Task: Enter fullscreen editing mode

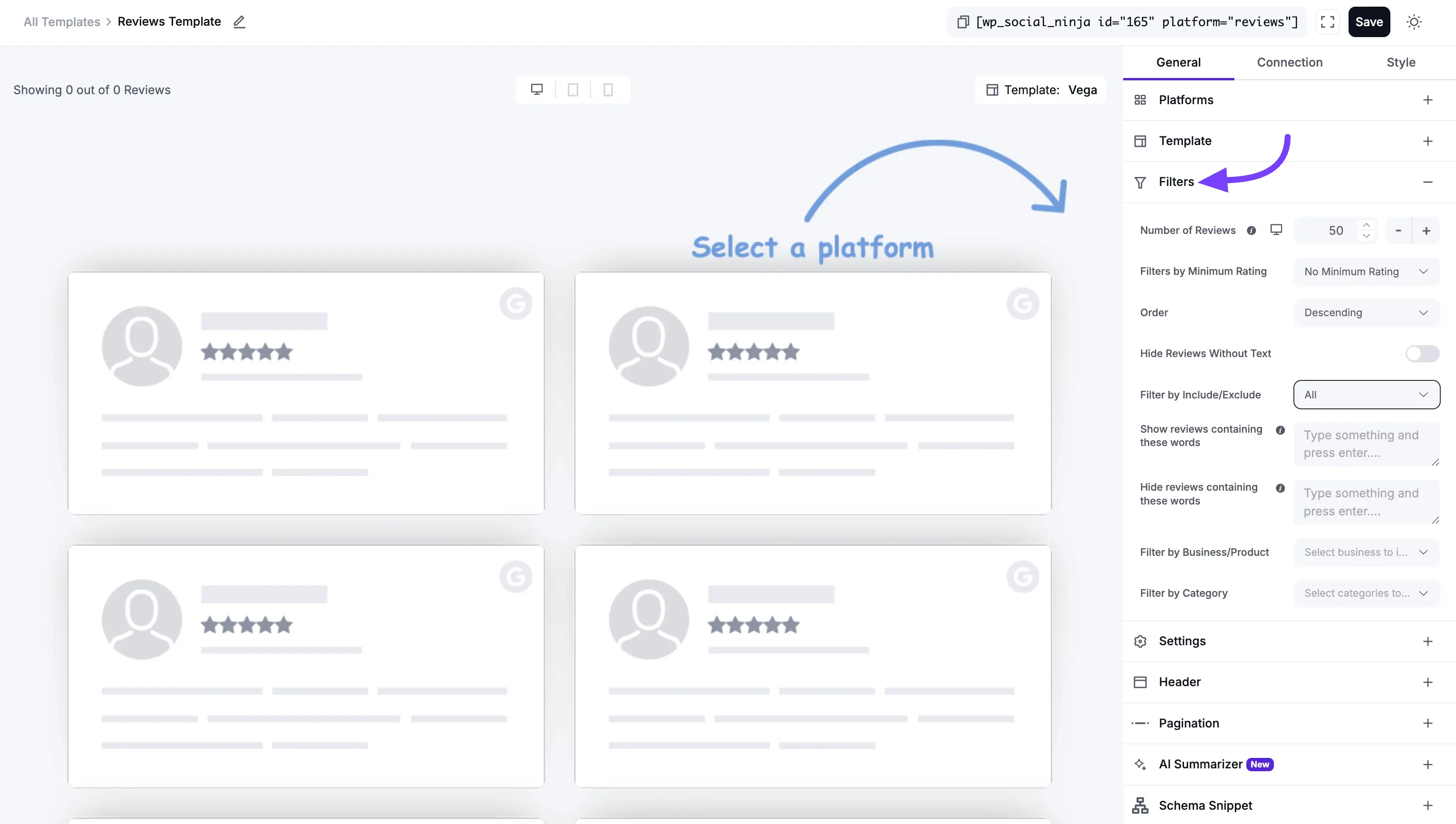Action: 1327,21
